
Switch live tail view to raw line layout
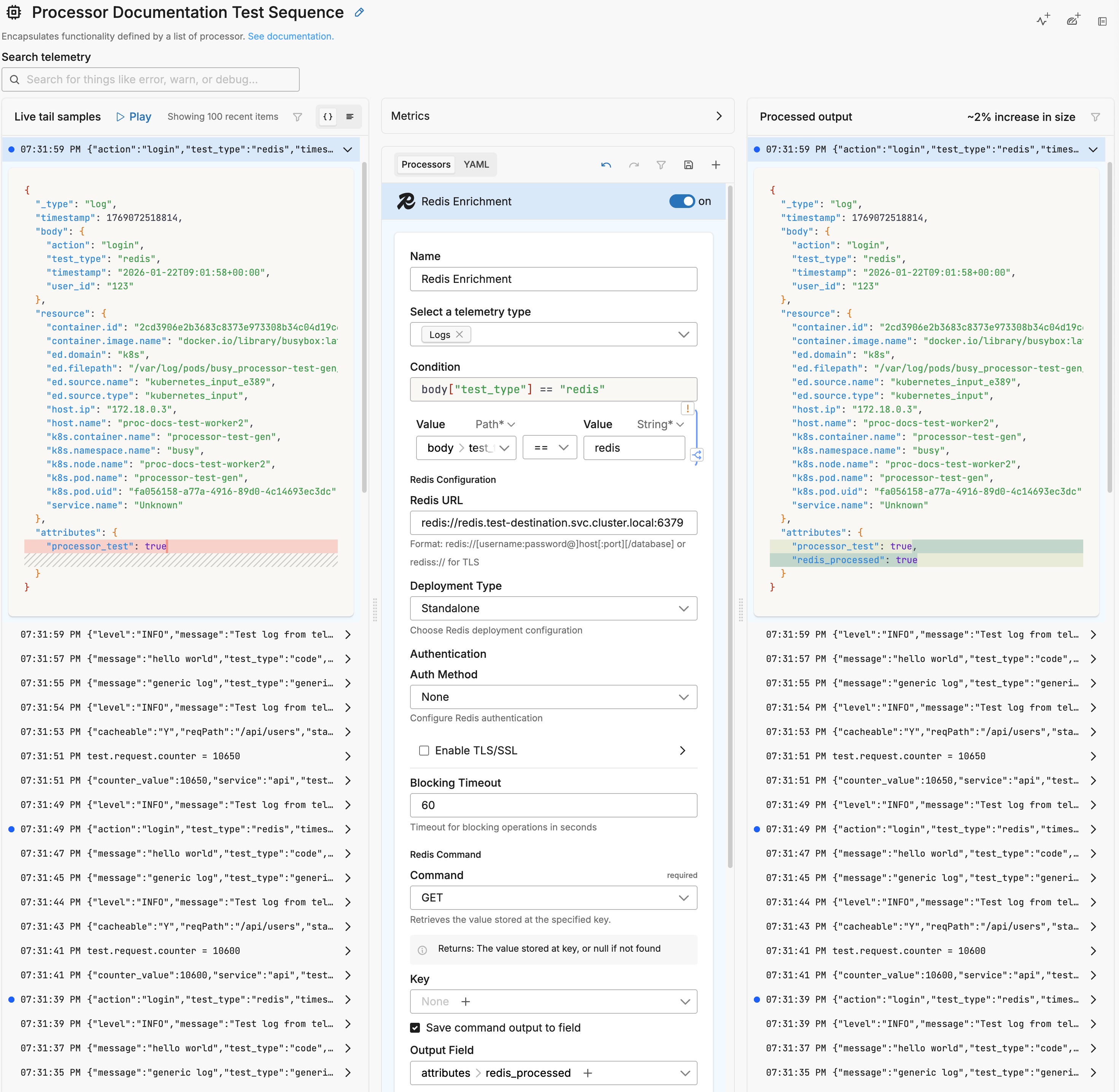(350, 116)
